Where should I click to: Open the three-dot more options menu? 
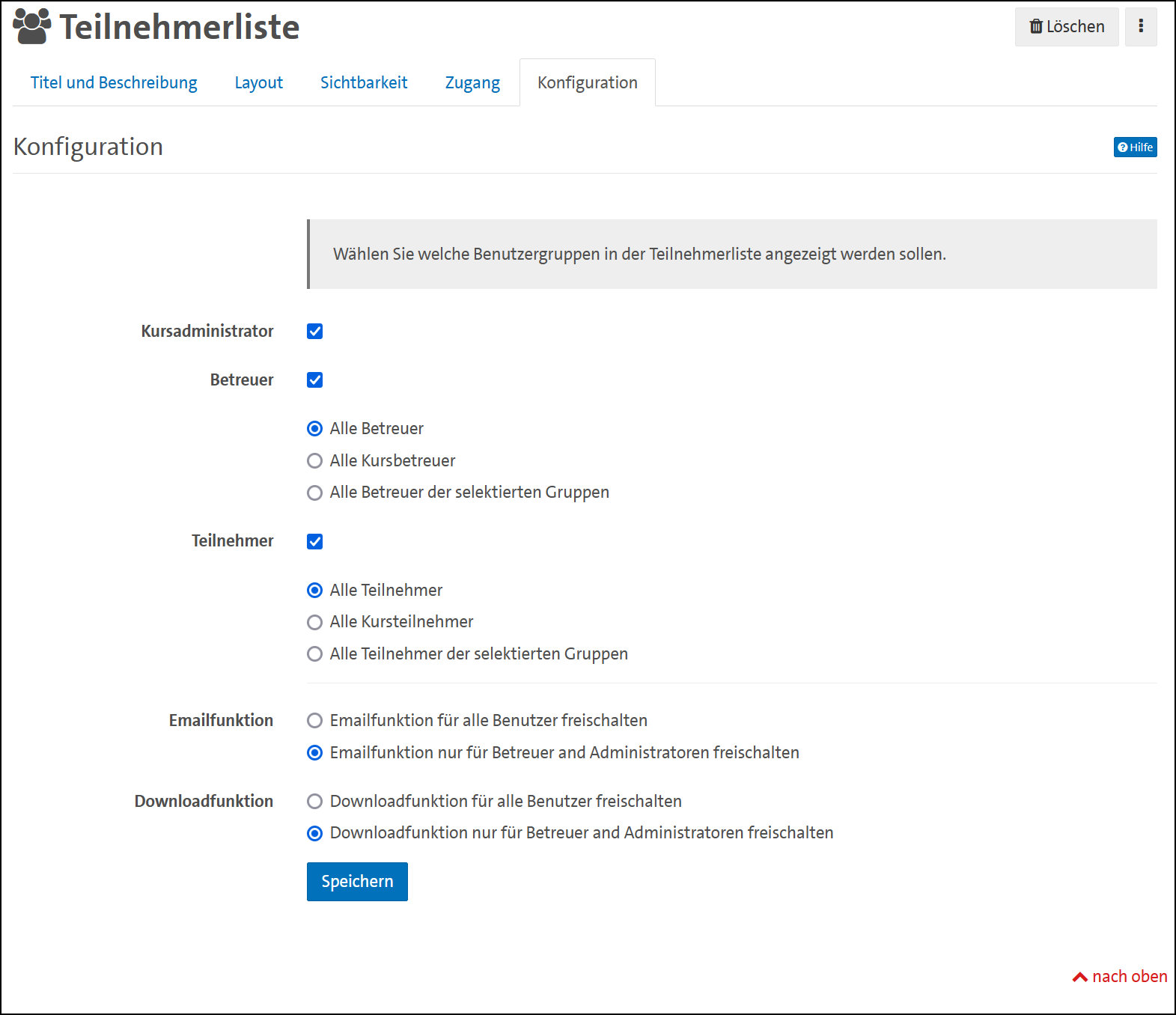(1140, 27)
